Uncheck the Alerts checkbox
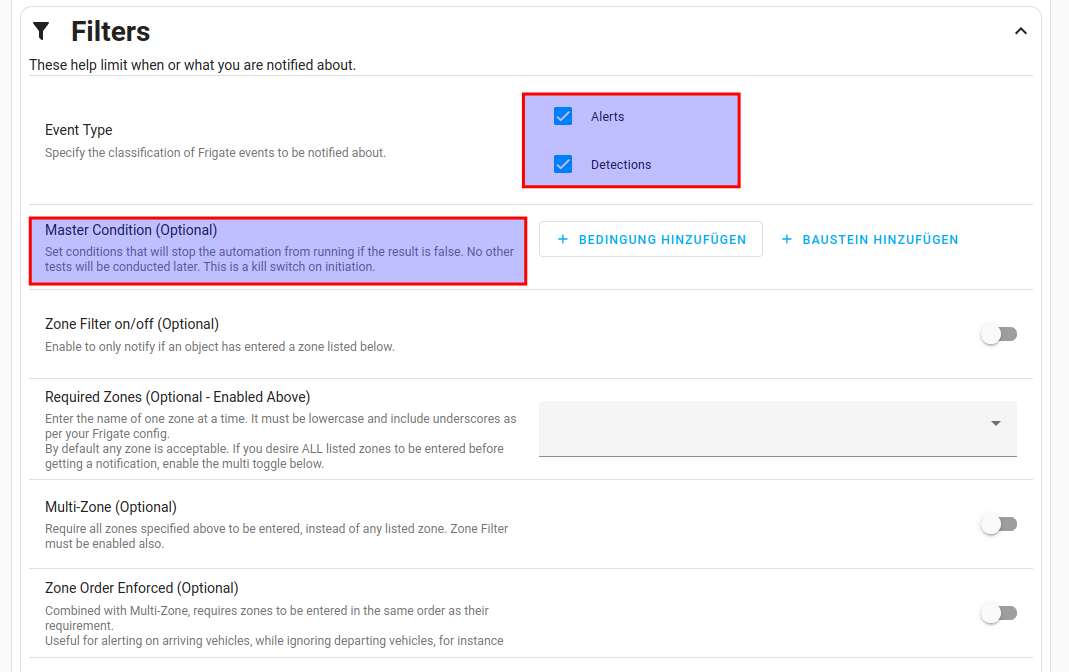Screen dimensions: 1069x672 pyautogui.click(x=563, y=116)
